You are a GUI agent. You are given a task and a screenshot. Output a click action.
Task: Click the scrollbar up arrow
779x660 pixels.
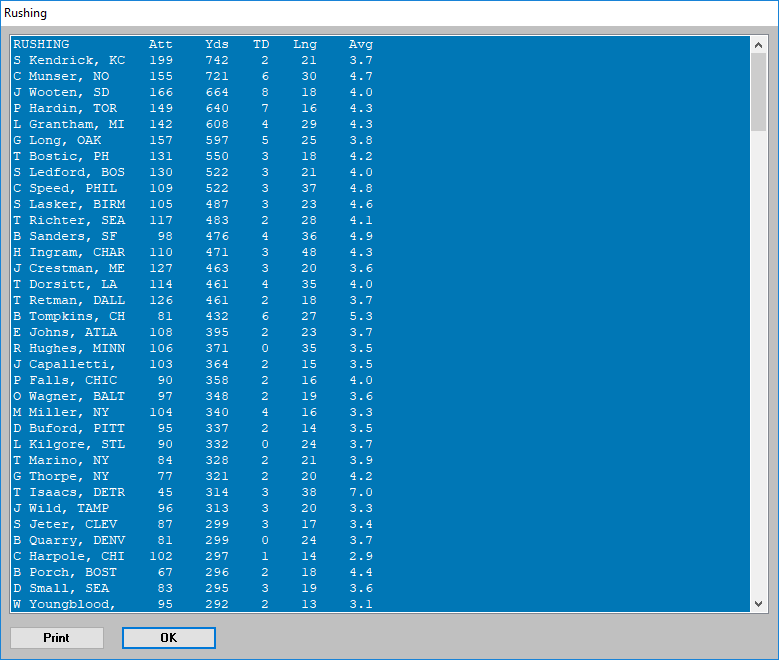coord(759,45)
